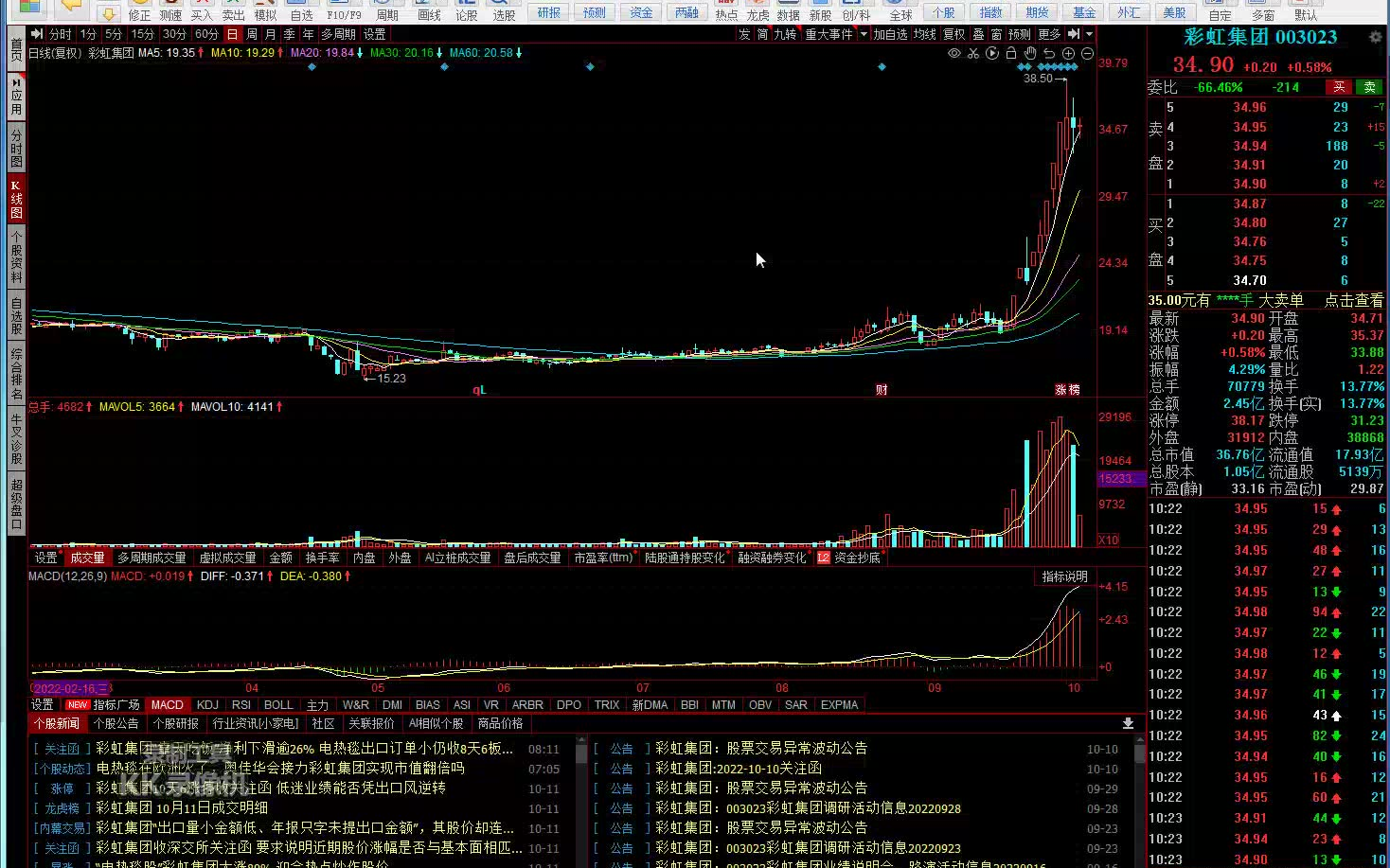Screen dimensions: 1390x868
Task: Expand the 重大事件 dropdown arrow
Action: point(863,34)
